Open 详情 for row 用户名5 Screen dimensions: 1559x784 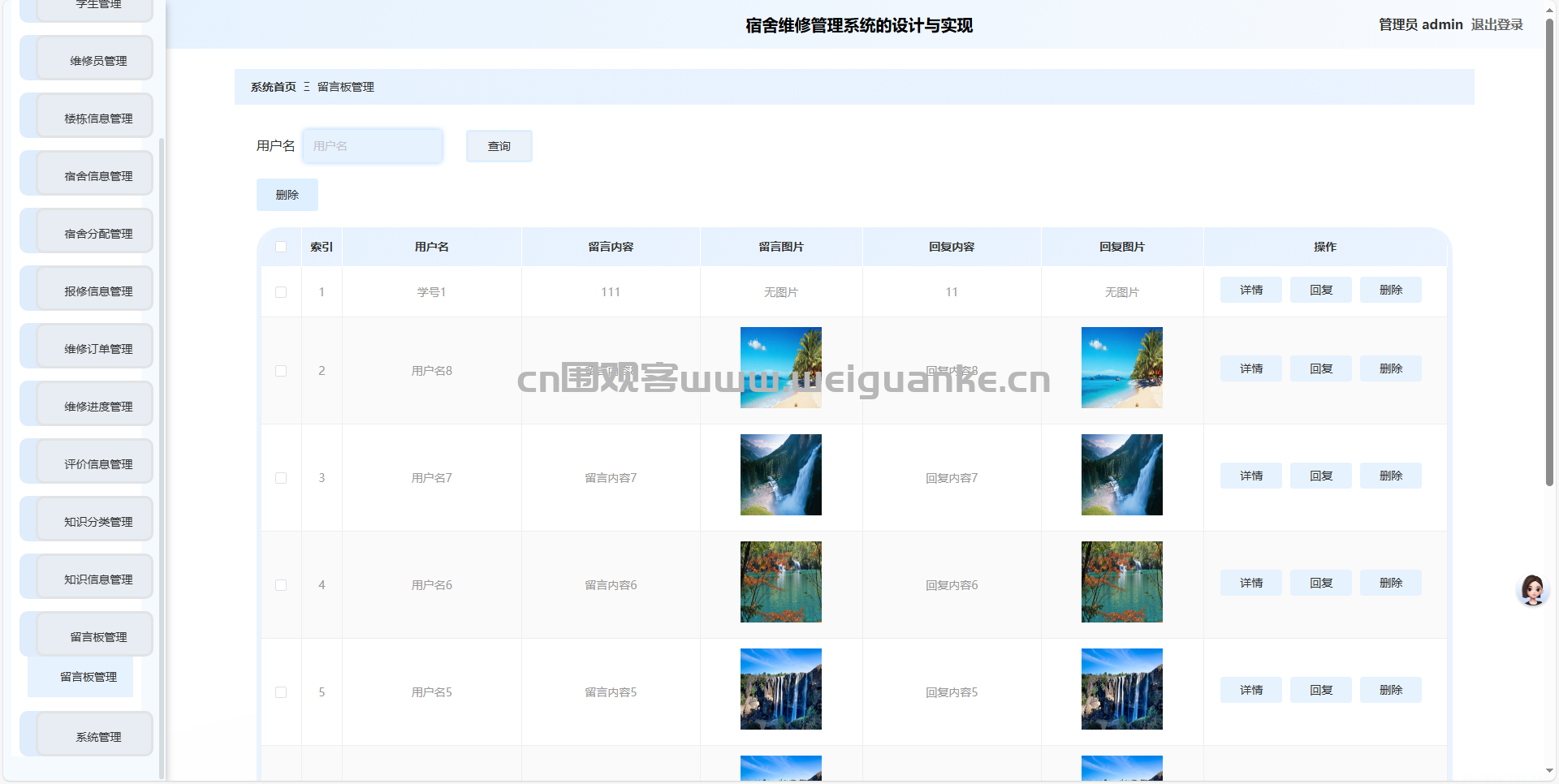pos(1251,690)
